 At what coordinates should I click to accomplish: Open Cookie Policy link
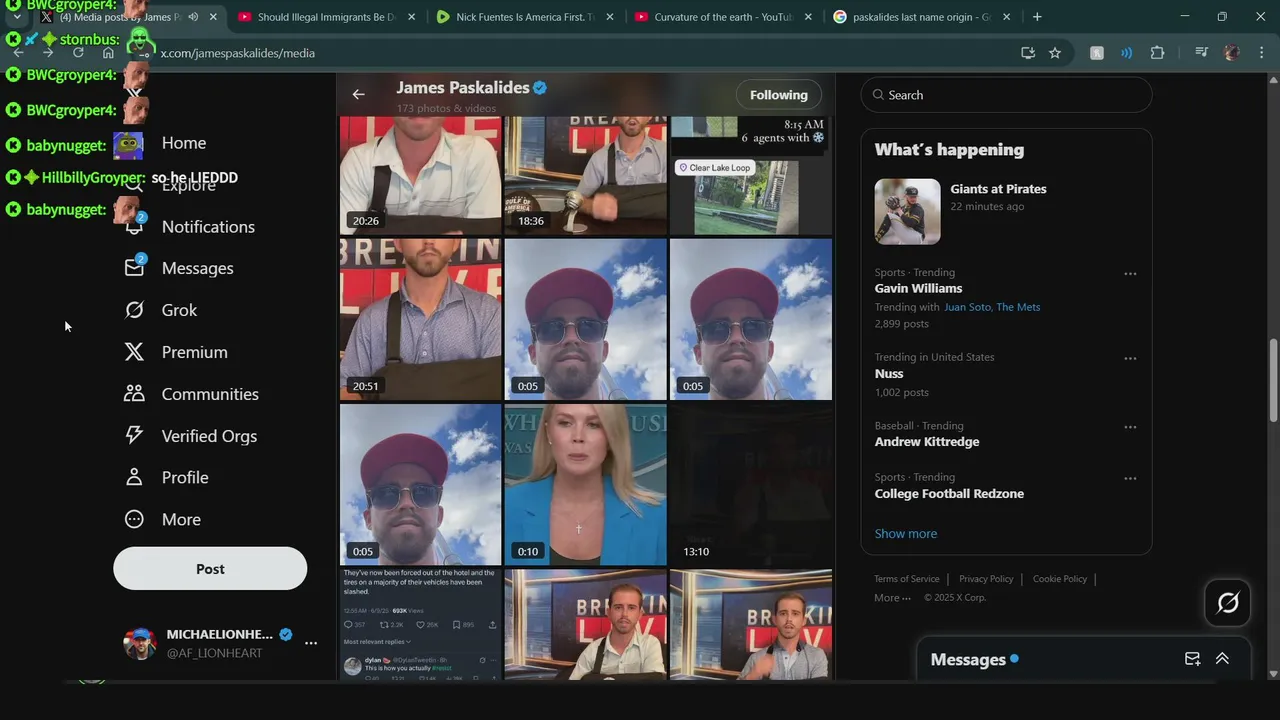[1060, 579]
